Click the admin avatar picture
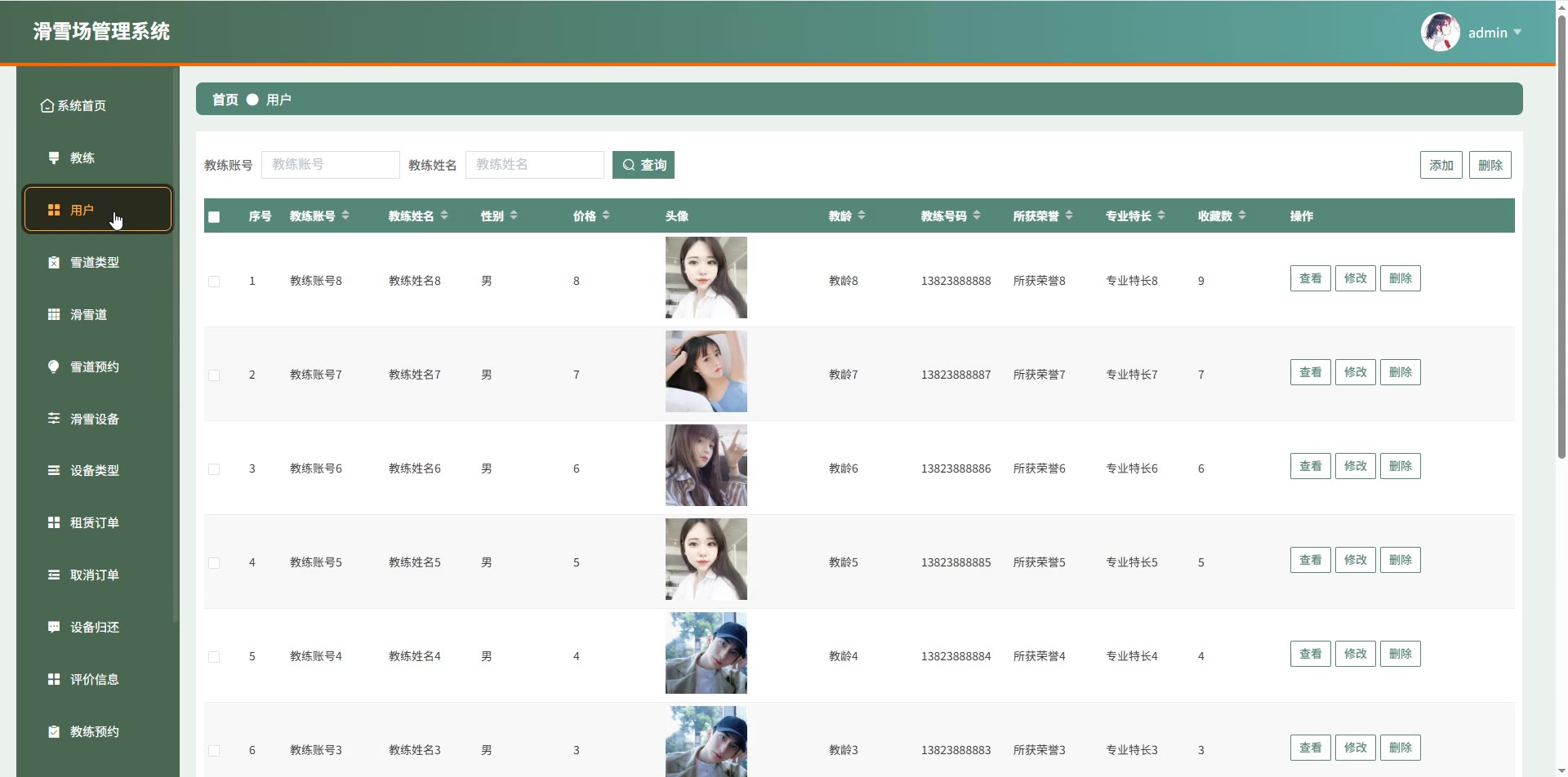1568x777 pixels. [1441, 33]
